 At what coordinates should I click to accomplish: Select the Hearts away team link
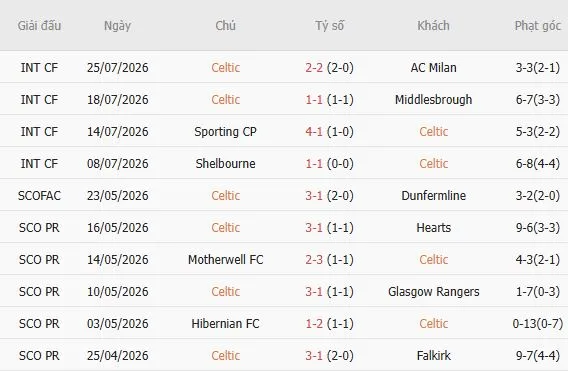433,228
